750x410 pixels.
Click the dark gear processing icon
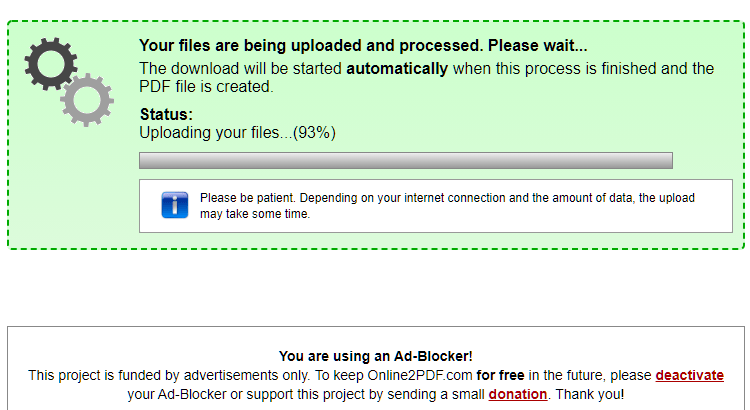(51, 64)
